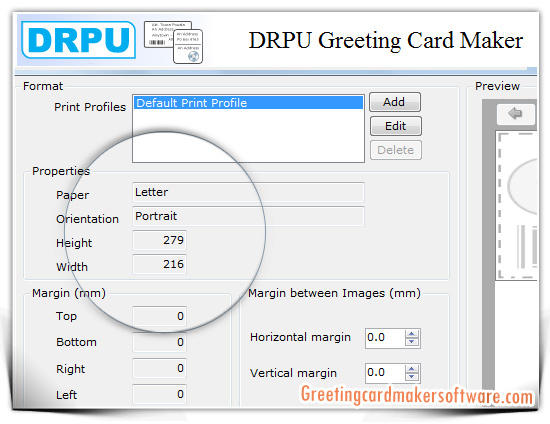Click the Delete profile button
Viewport: 550px width, 424px height.
click(x=396, y=150)
